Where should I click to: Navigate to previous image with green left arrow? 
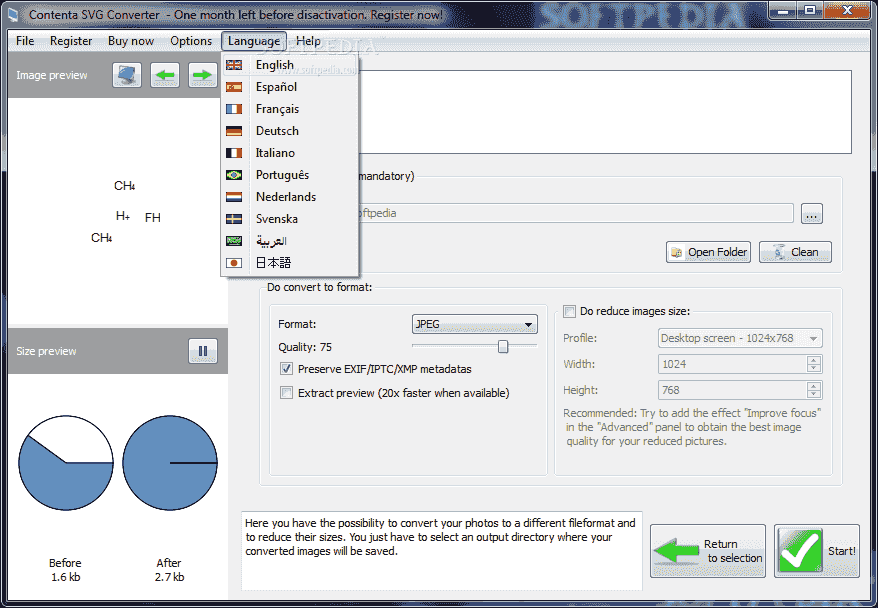click(x=164, y=75)
